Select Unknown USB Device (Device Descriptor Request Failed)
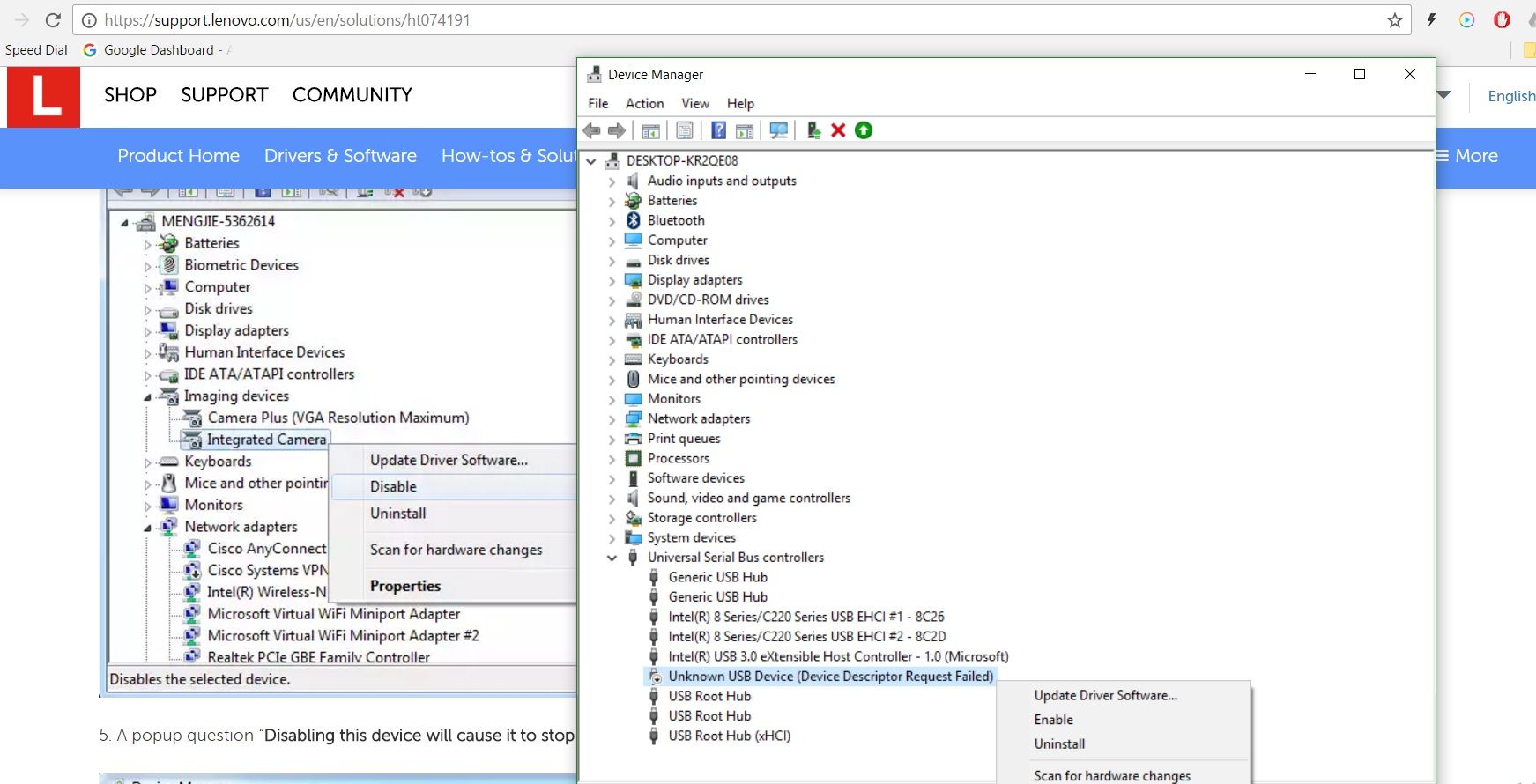Viewport: 1536px width, 784px height. [830, 677]
